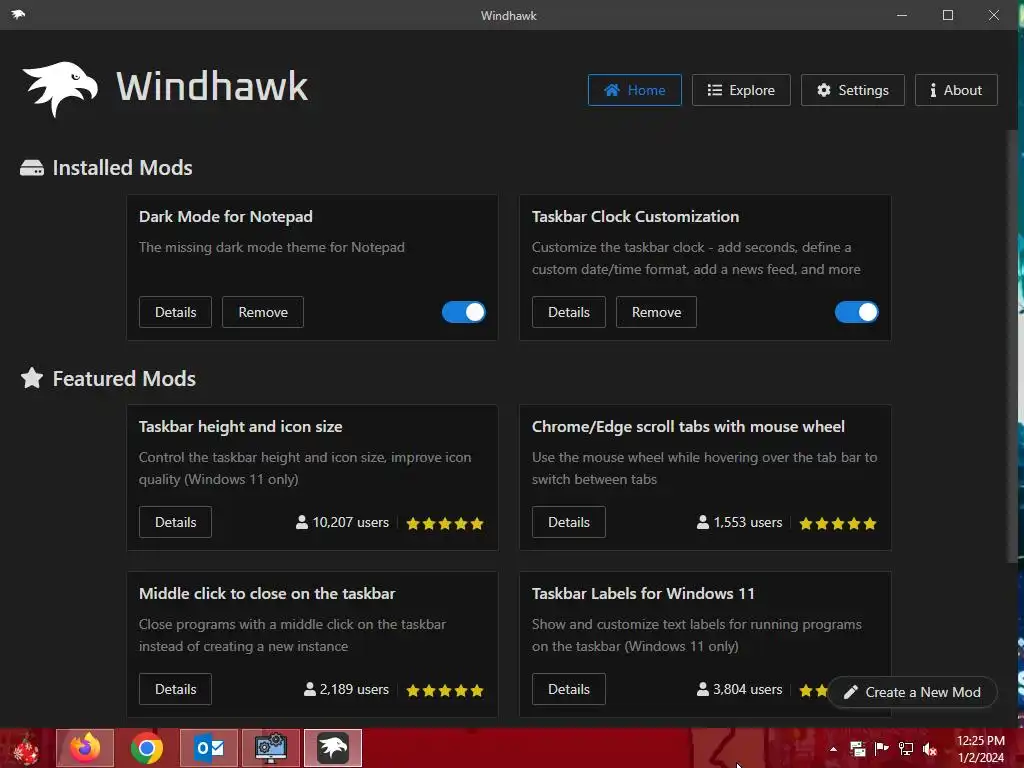The width and height of the screenshot is (1024, 768).
Task: Open the Settings tab
Action: pos(852,90)
